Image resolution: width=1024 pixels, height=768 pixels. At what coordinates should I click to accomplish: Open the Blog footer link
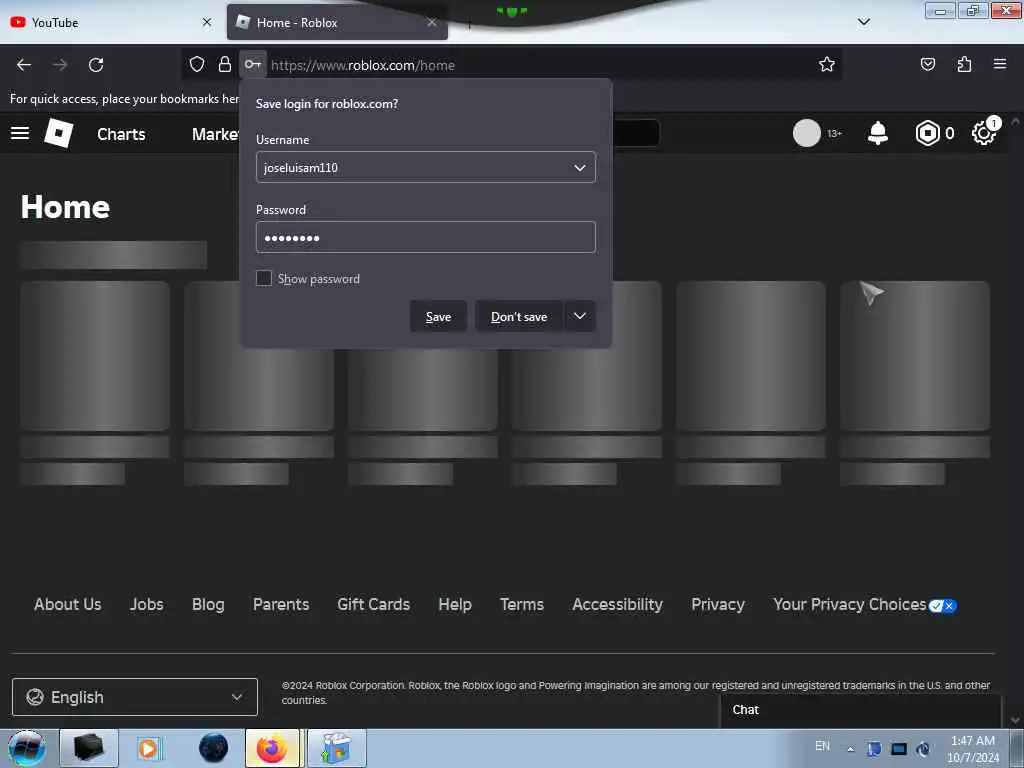[208, 605]
